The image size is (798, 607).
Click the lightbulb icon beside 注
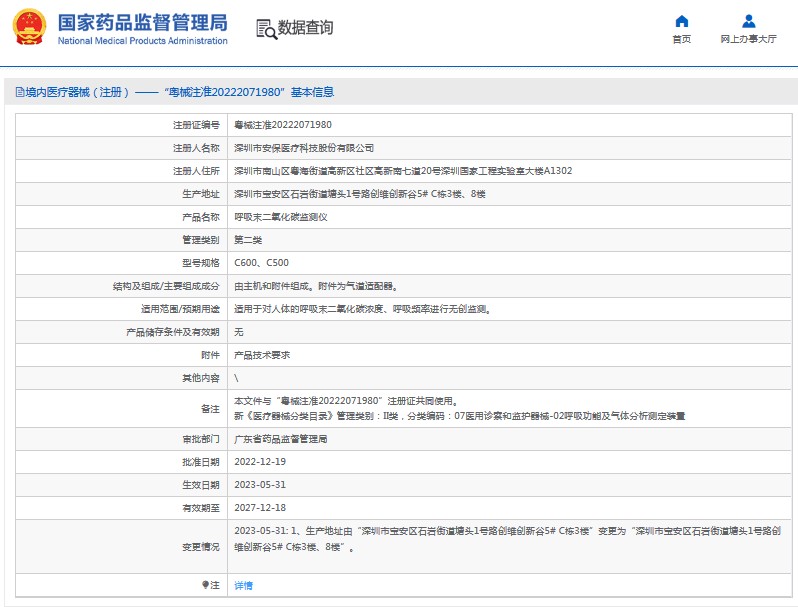[205, 585]
